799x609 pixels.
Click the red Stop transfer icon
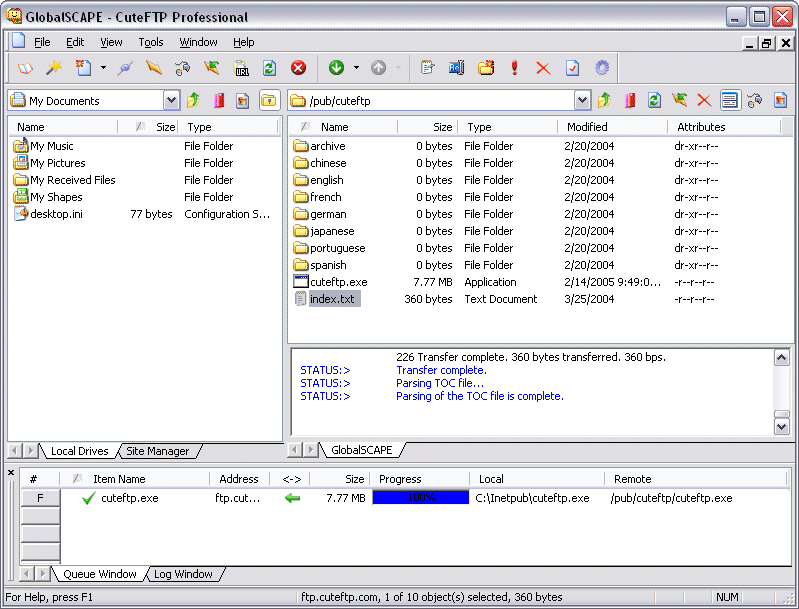[299, 68]
